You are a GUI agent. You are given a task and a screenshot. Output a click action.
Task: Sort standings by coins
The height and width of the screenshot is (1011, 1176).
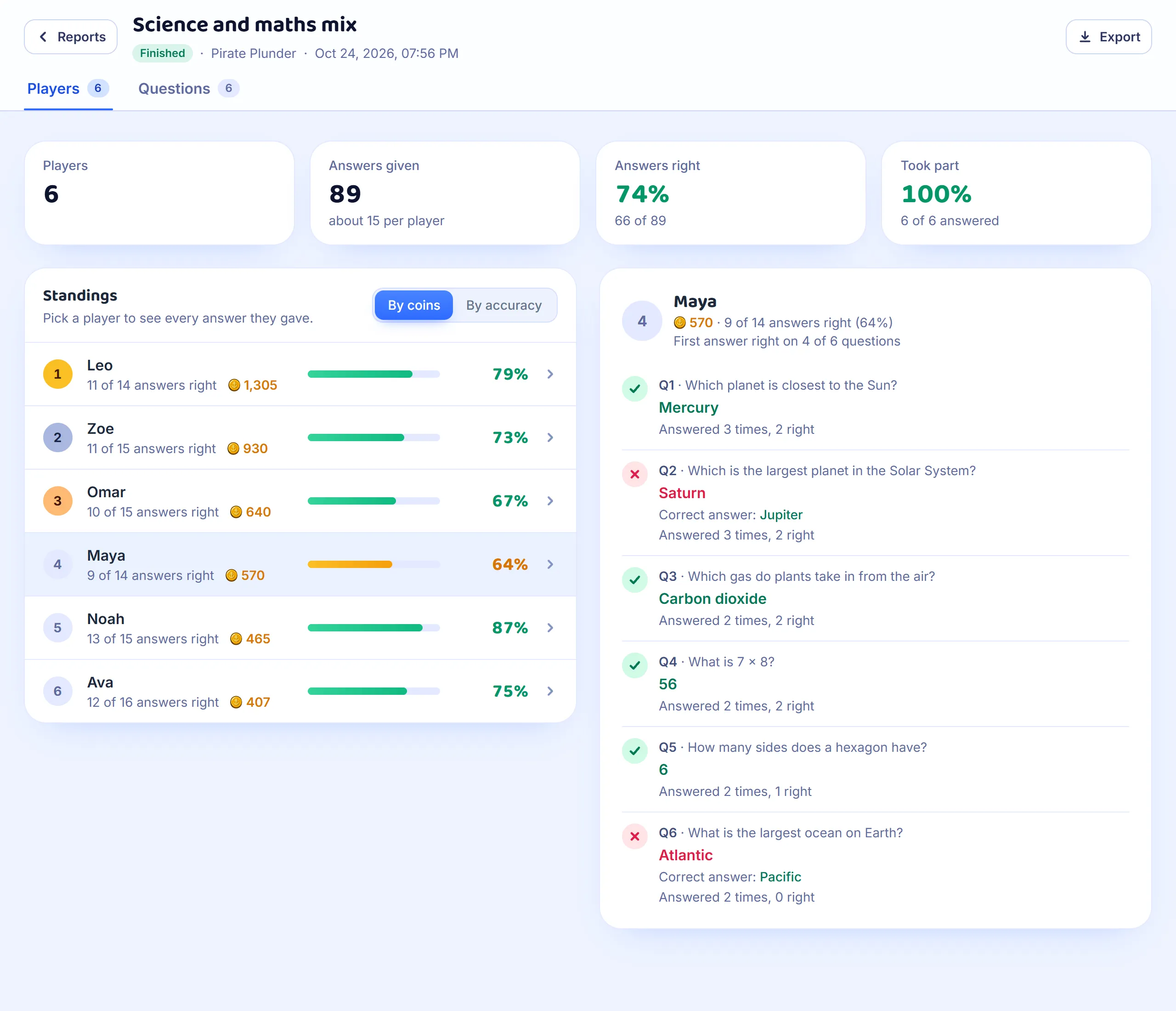(414, 306)
